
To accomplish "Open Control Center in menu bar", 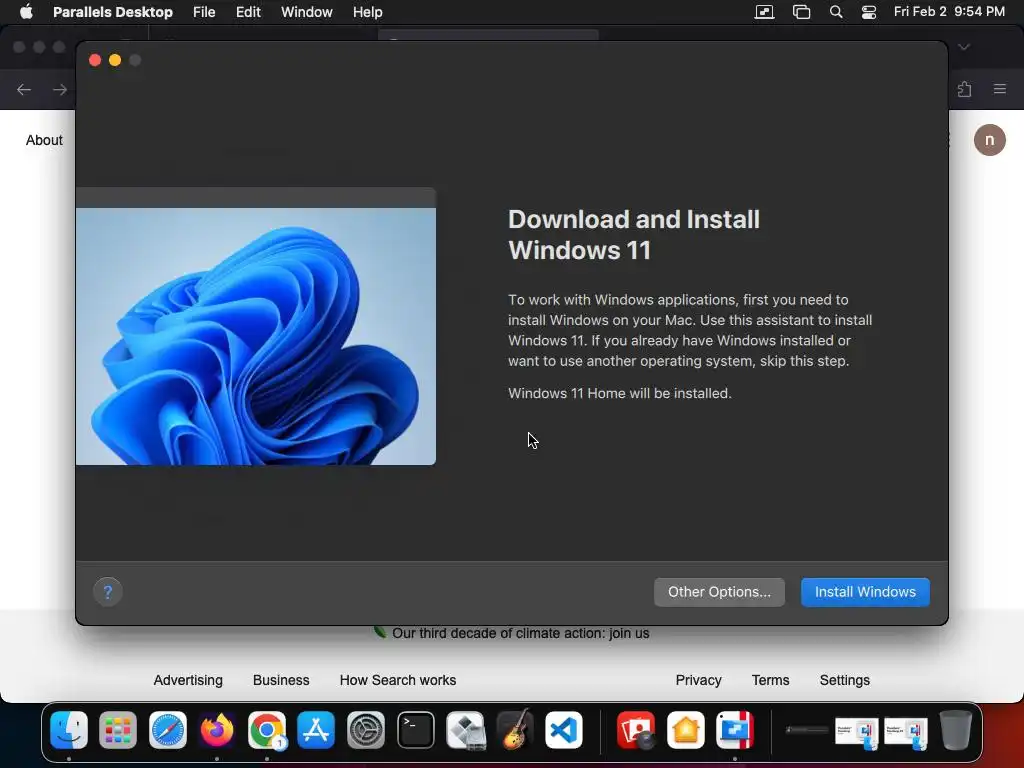I will pyautogui.click(x=869, y=12).
